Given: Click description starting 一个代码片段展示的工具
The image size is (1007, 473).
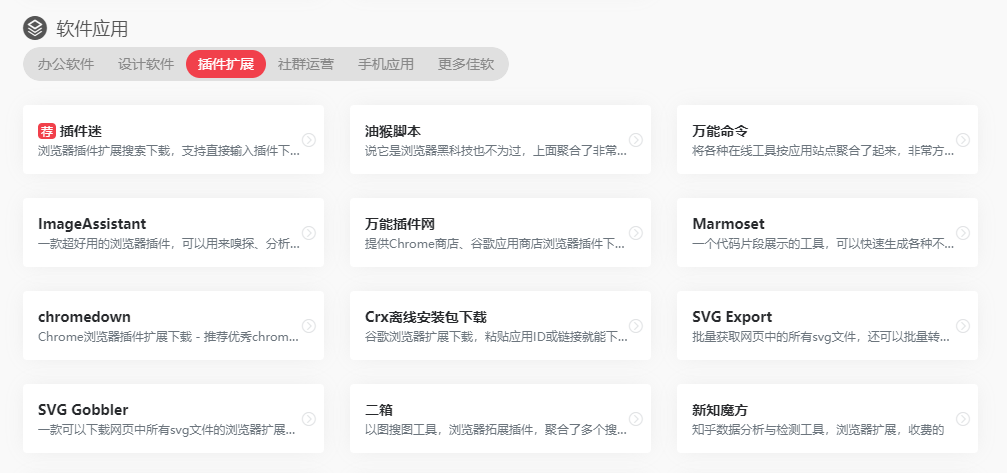Looking at the screenshot, I should pos(823,245).
